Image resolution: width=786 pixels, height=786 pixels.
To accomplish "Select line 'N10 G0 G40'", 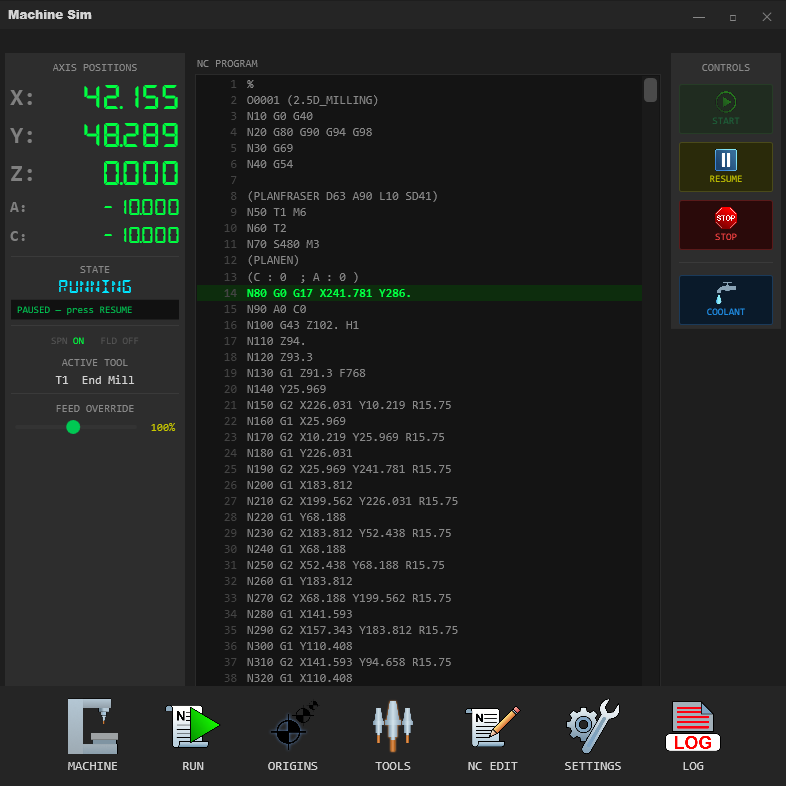I will click(x=419, y=116).
